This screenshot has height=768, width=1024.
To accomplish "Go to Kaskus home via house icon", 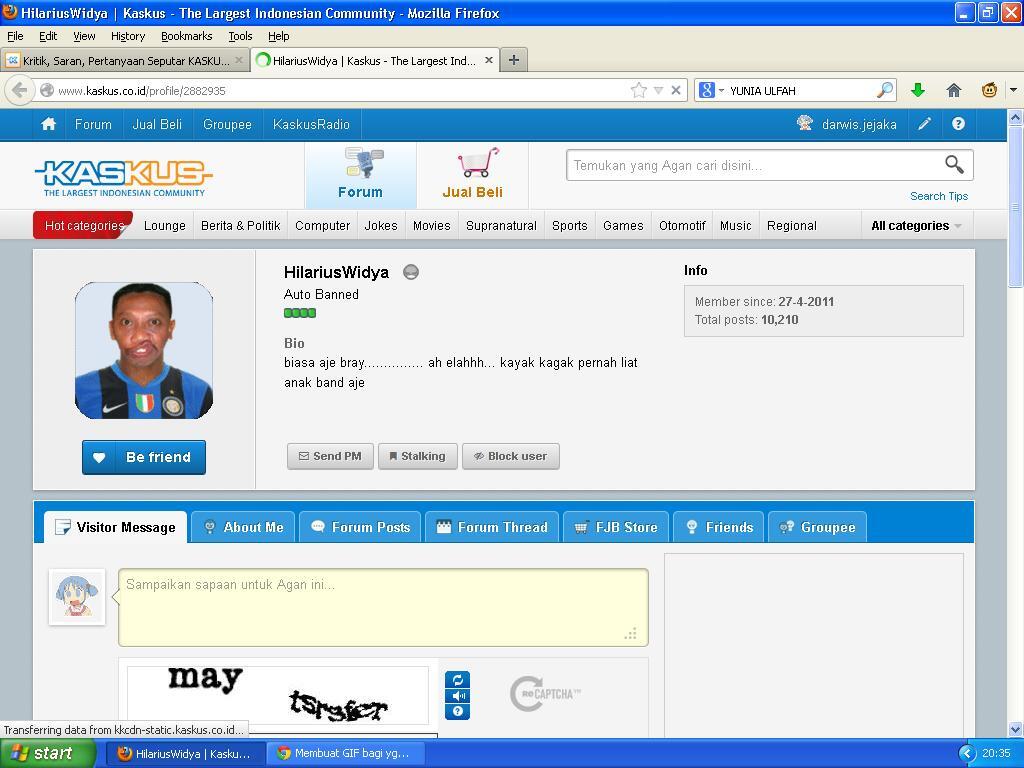I will pos(48,124).
